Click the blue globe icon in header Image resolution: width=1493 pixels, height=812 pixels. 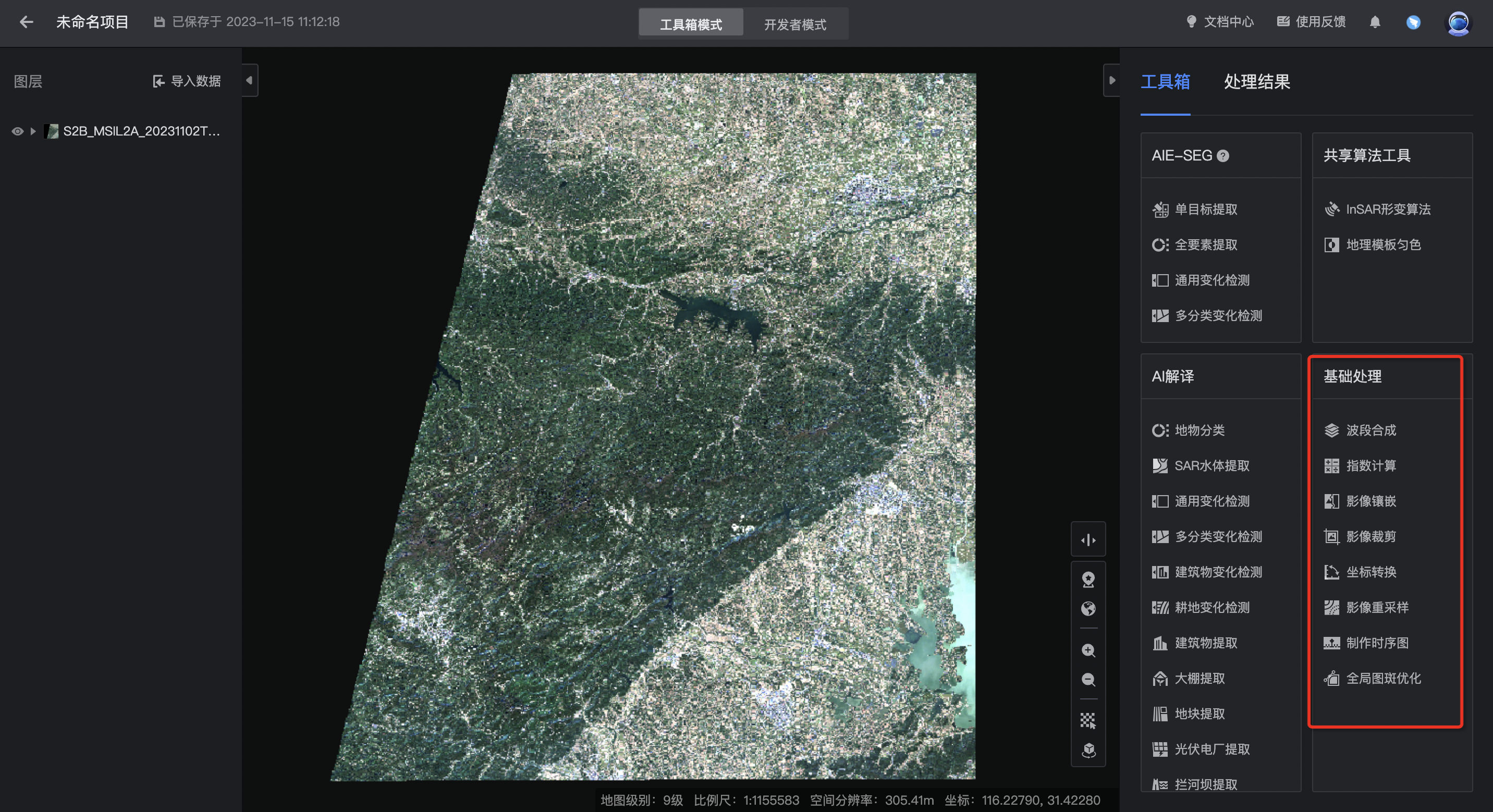(x=1413, y=22)
